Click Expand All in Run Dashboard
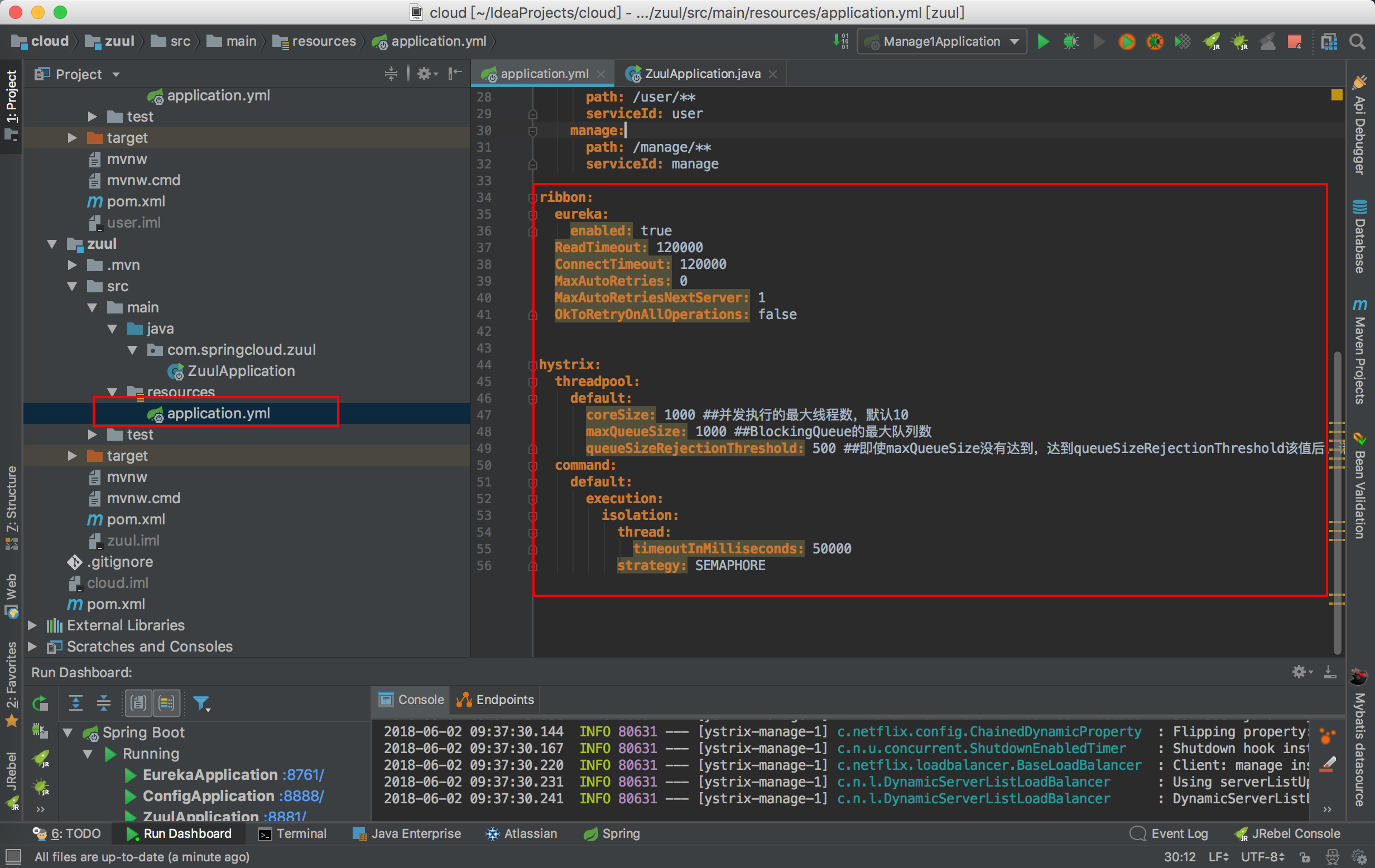Screen dimensions: 1375x868 76,703
